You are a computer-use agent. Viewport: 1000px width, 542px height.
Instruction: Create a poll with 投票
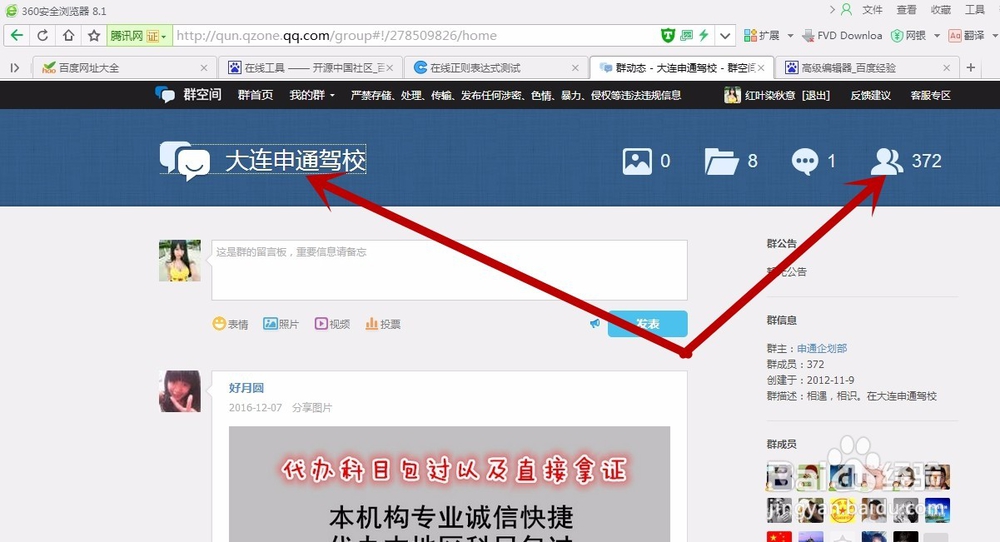click(x=383, y=324)
